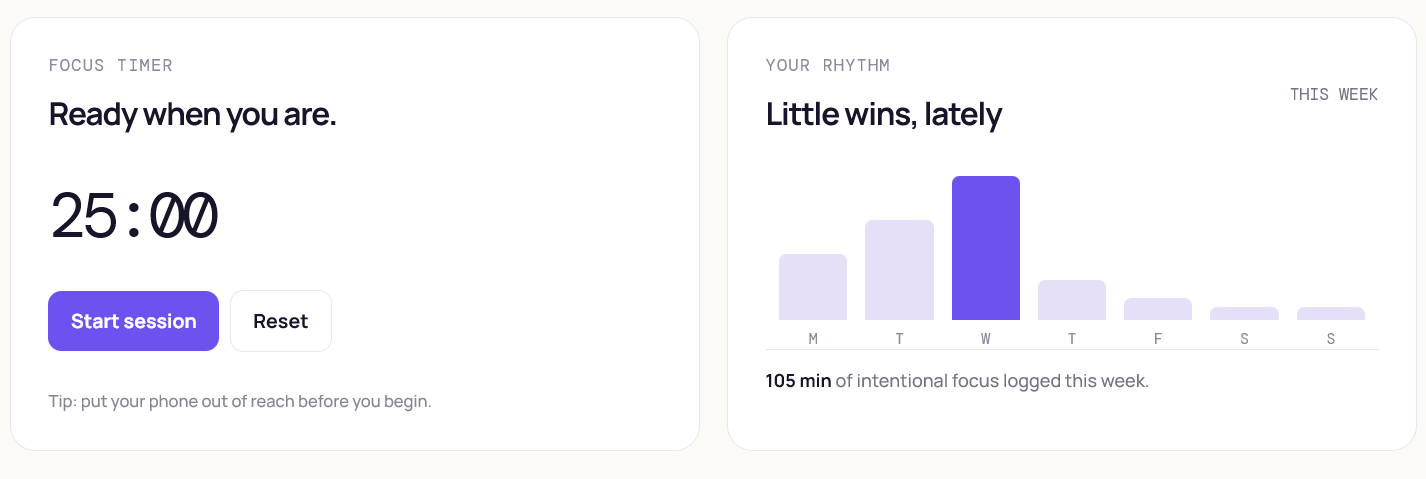This screenshot has width=1426, height=479.
Task: Select the Sunday bar at chart's end
Action: [1331, 313]
